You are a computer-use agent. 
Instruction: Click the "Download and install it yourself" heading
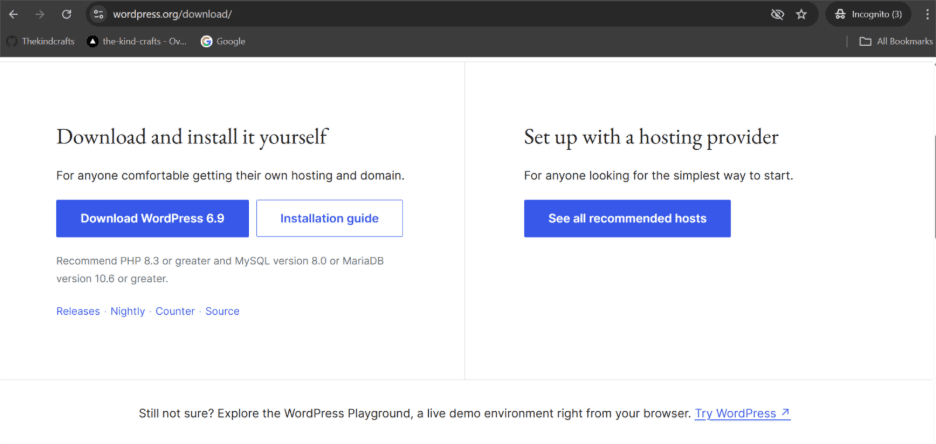(x=192, y=137)
